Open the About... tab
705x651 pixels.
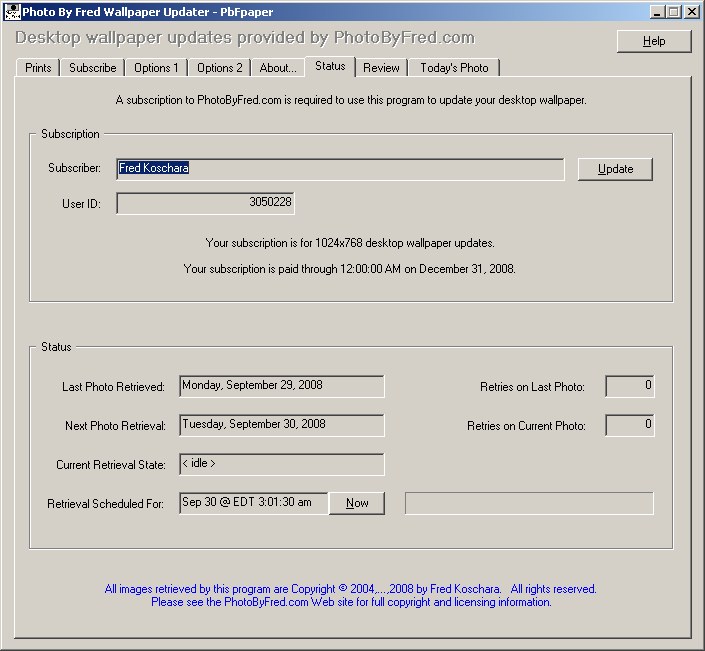pyautogui.click(x=278, y=68)
